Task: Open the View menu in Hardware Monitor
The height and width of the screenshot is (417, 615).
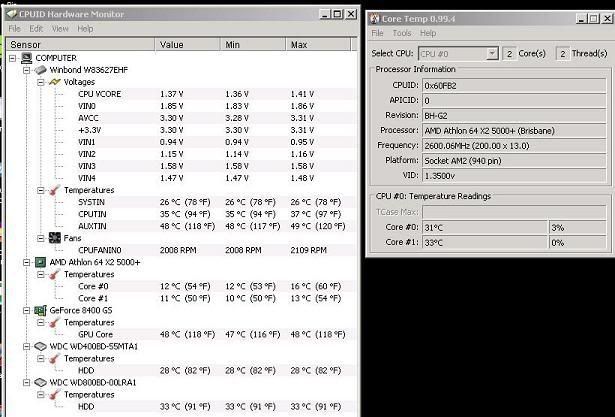Action: coord(60,29)
